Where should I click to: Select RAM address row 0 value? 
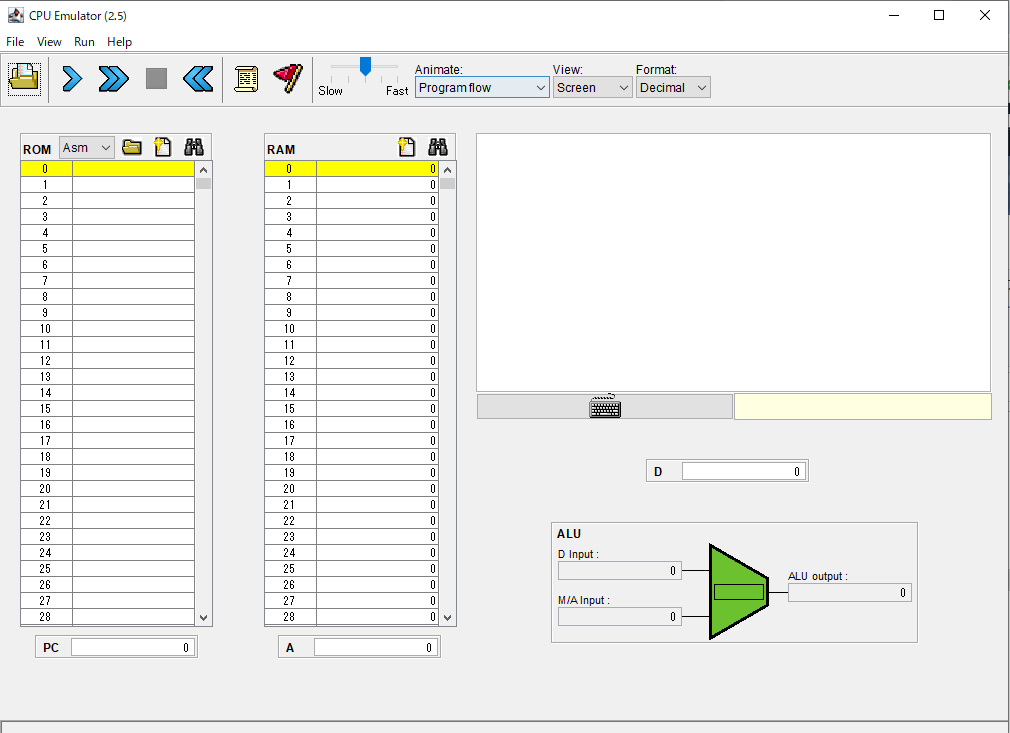pos(377,169)
